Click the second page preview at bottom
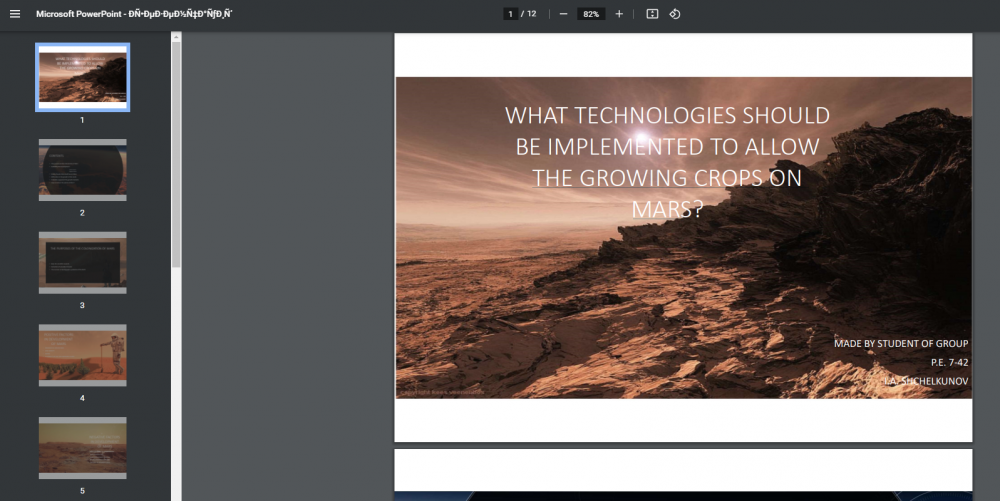The image size is (1000, 501). [x=683, y=474]
